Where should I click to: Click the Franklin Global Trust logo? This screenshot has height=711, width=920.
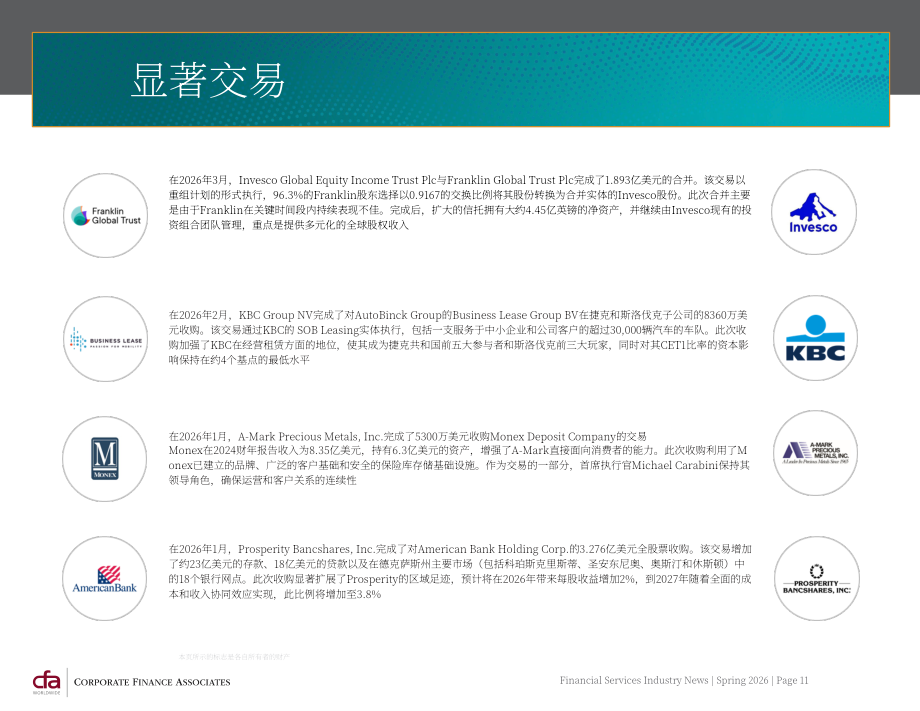click(106, 215)
